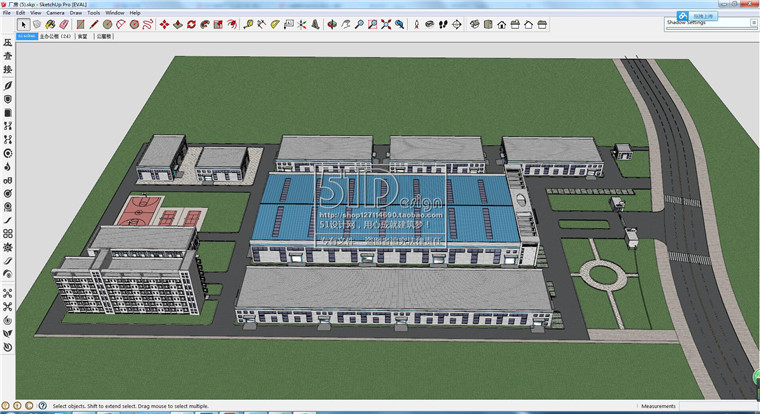This screenshot has width=760, height=414.
Task: Activate the Orbit tool
Action: (332, 24)
